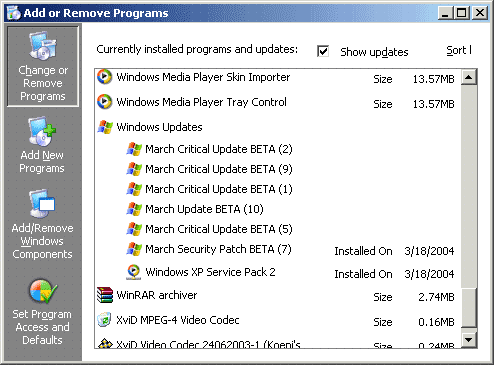The image size is (494, 365).
Task: Click the Change or Remove Programs sidebar icon
Action: (43, 45)
